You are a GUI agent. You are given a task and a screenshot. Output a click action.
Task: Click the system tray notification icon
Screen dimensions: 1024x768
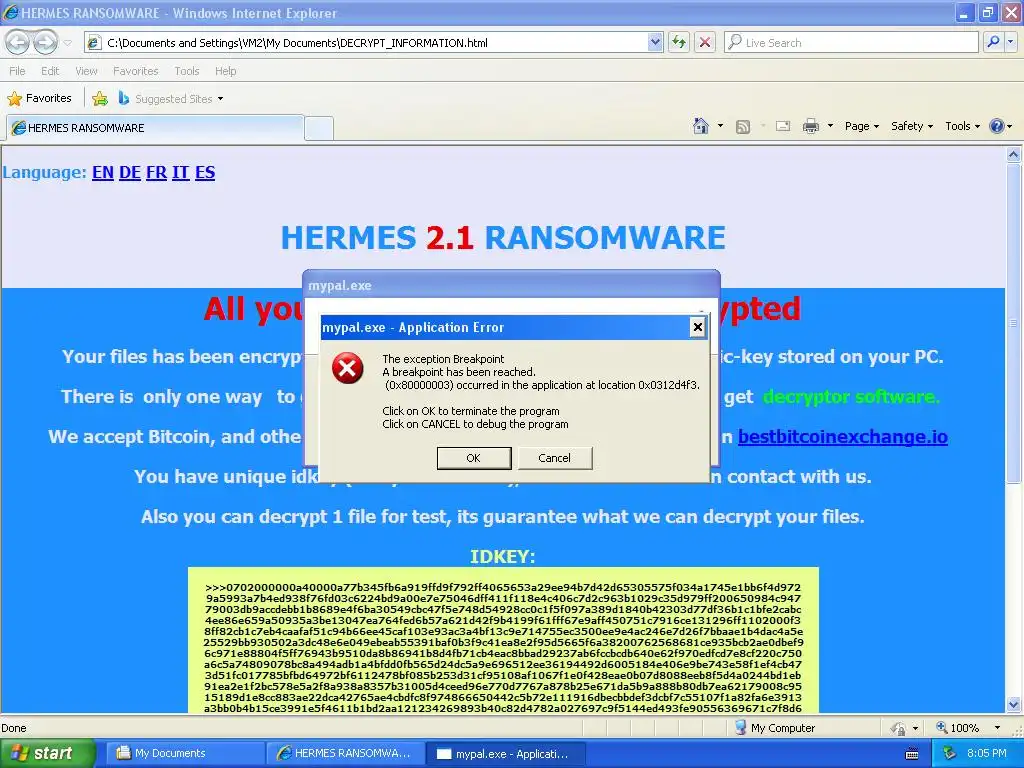950,753
